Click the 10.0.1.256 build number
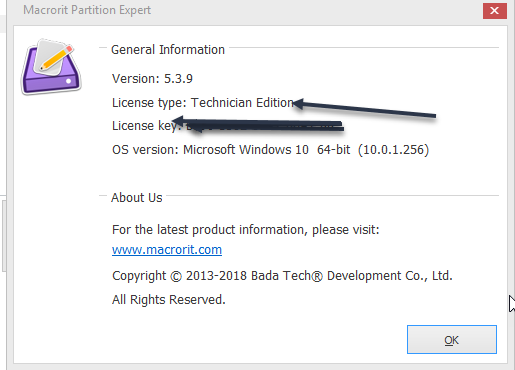This screenshot has width=515, height=370. (x=393, y=150)
